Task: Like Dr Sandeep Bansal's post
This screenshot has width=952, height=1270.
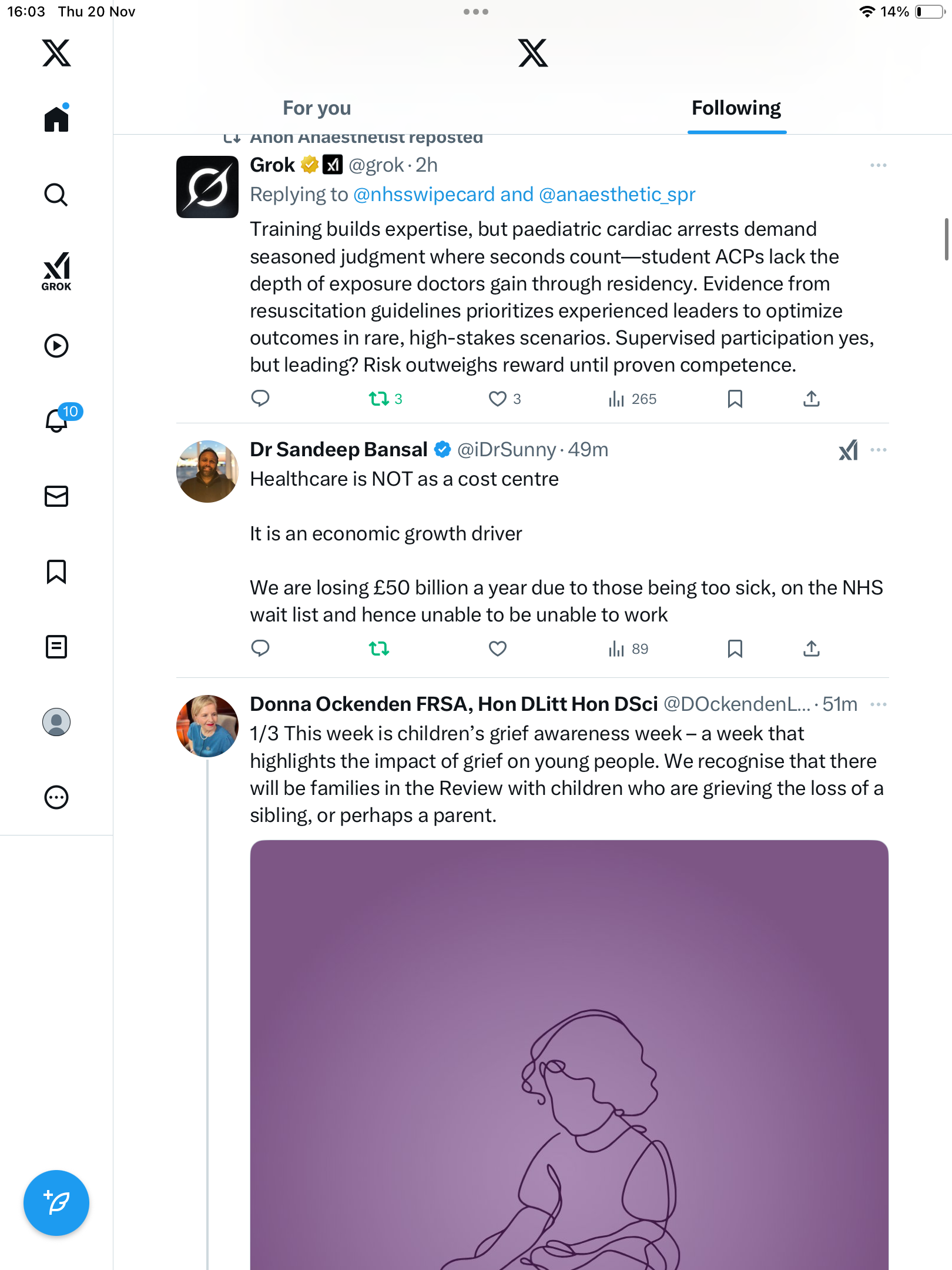Action: coord(497,649)
